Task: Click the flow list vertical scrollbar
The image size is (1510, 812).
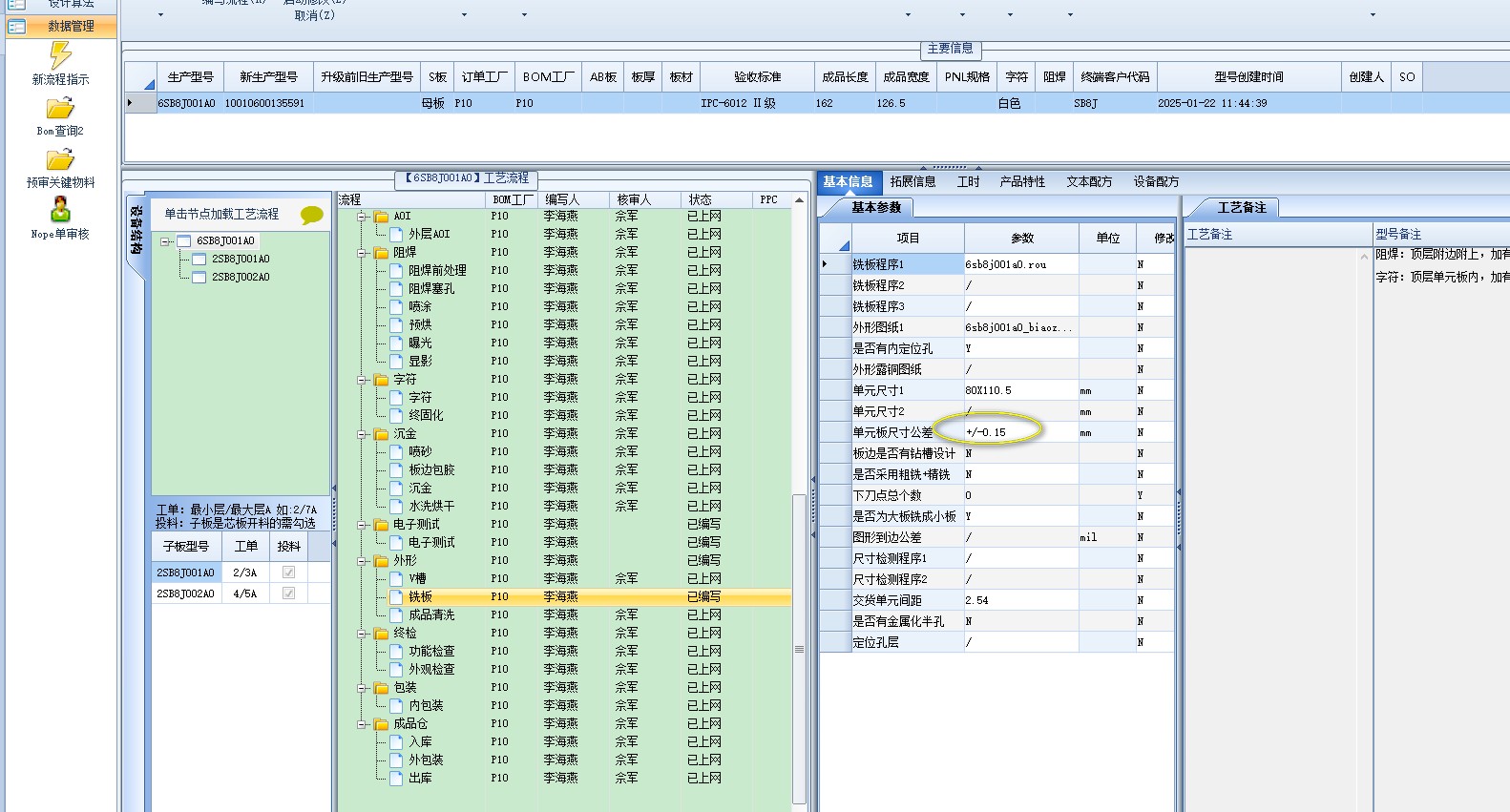Action: tap(799, 649)
